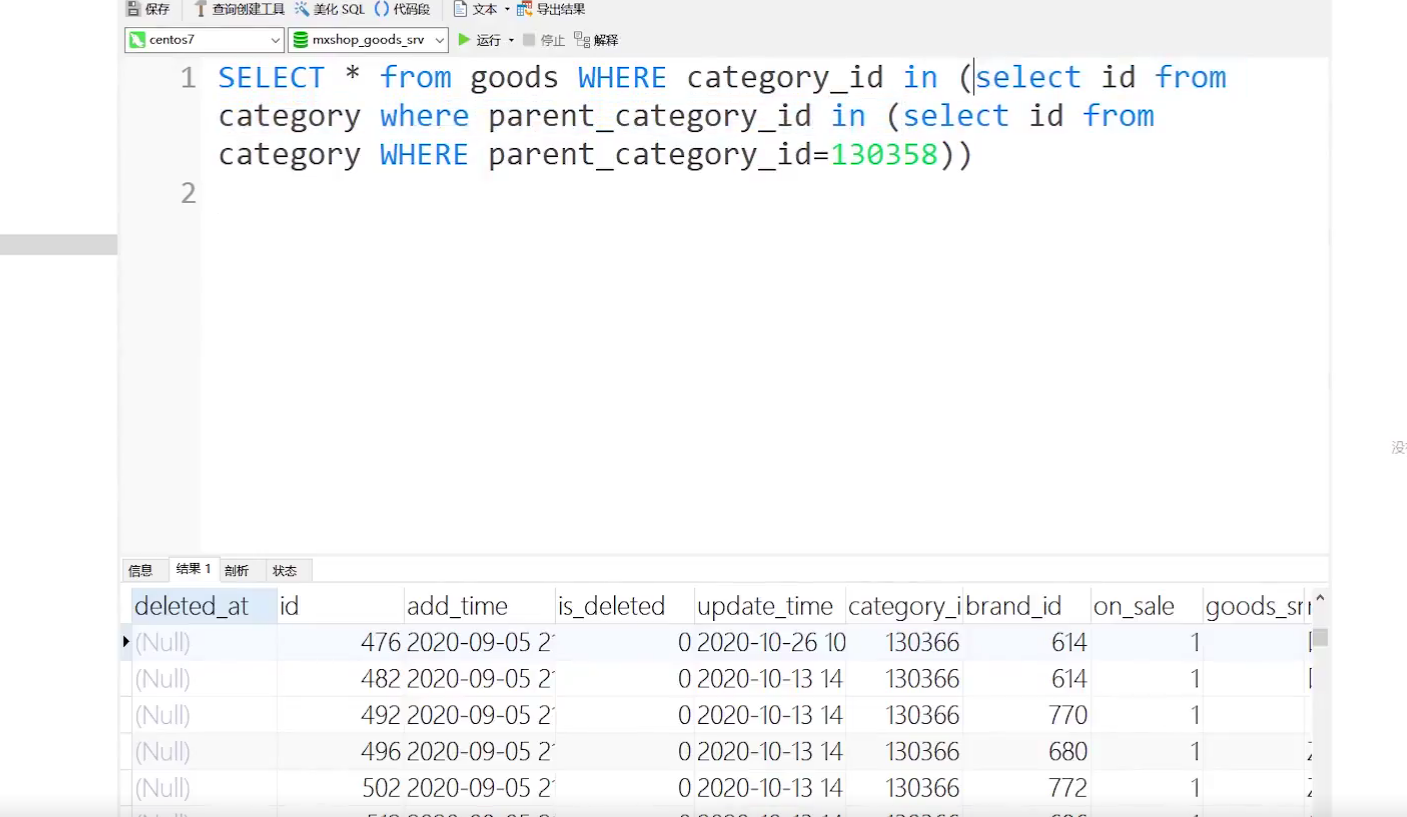Open the centos7 connection dropdown
The width and height of the screenshot is (1407, 817).
(x=275, y=40)
